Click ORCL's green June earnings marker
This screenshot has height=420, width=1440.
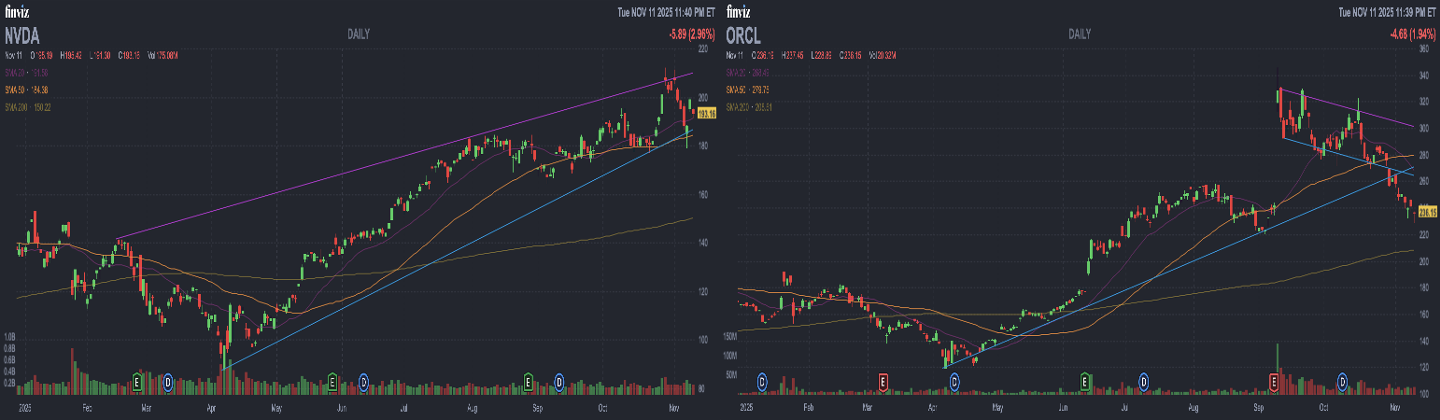pos(1086,381)
